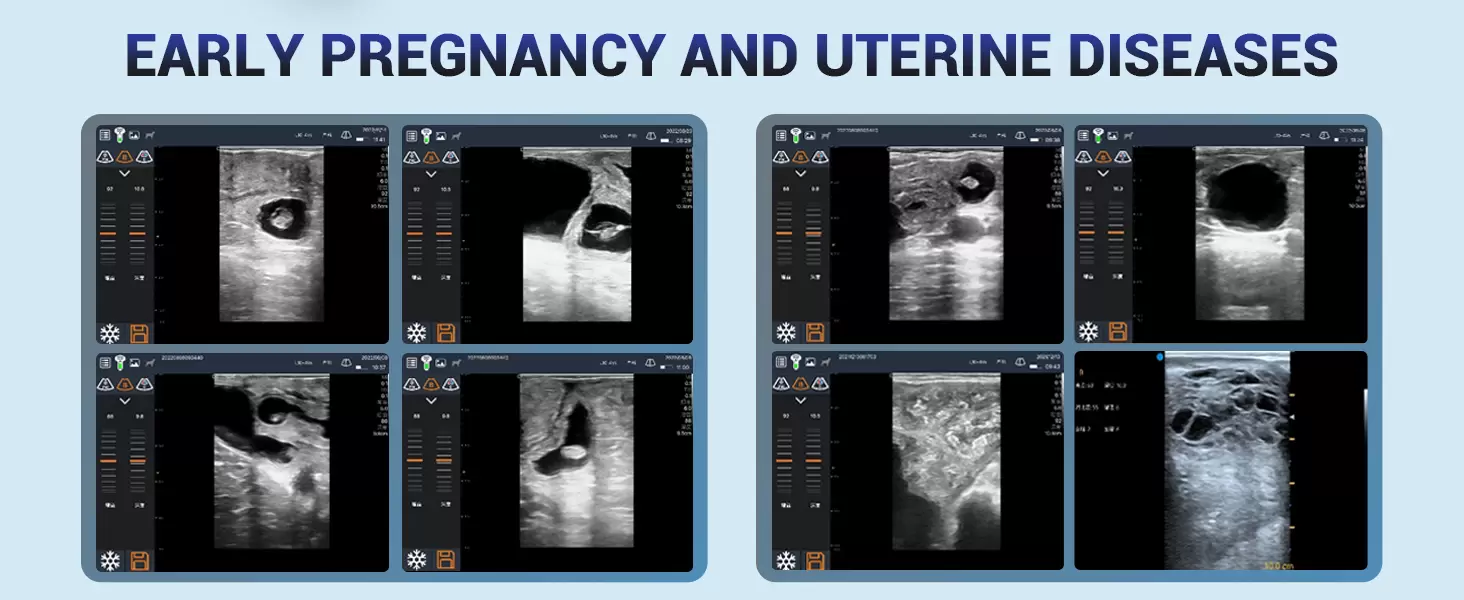Viewport: 1464px width, 600px height.
Task: Click the blue dot atop the bottom-right ultrasound image
Action: click(x=1159, y=356)
